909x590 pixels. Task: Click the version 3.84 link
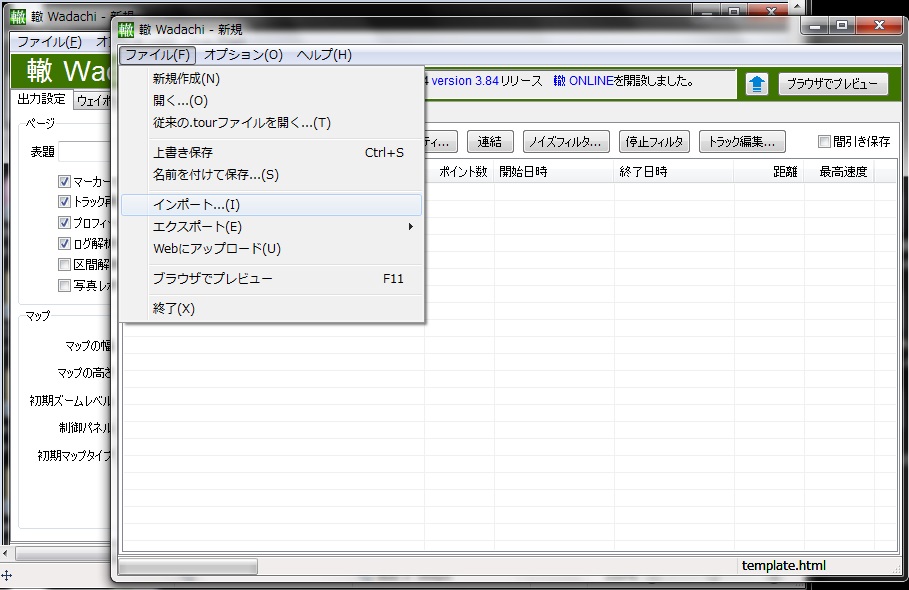click(465, 81)
